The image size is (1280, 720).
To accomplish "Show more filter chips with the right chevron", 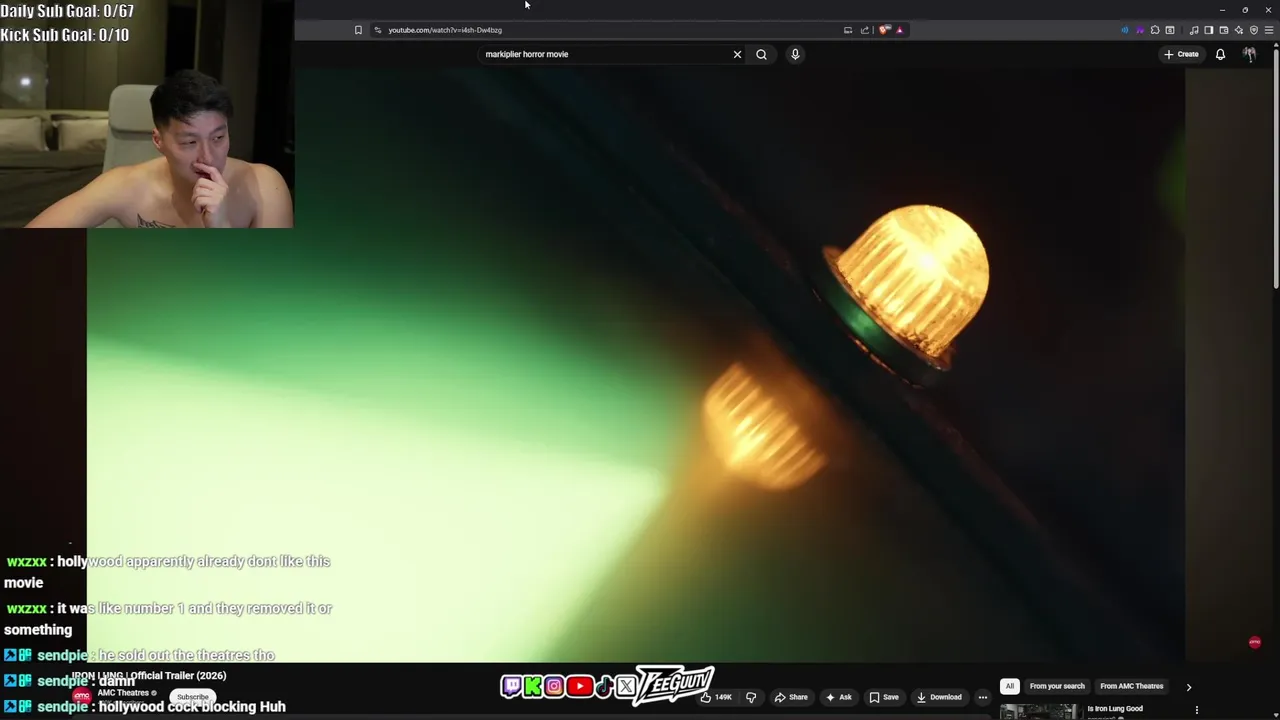I will point(1189,687).
